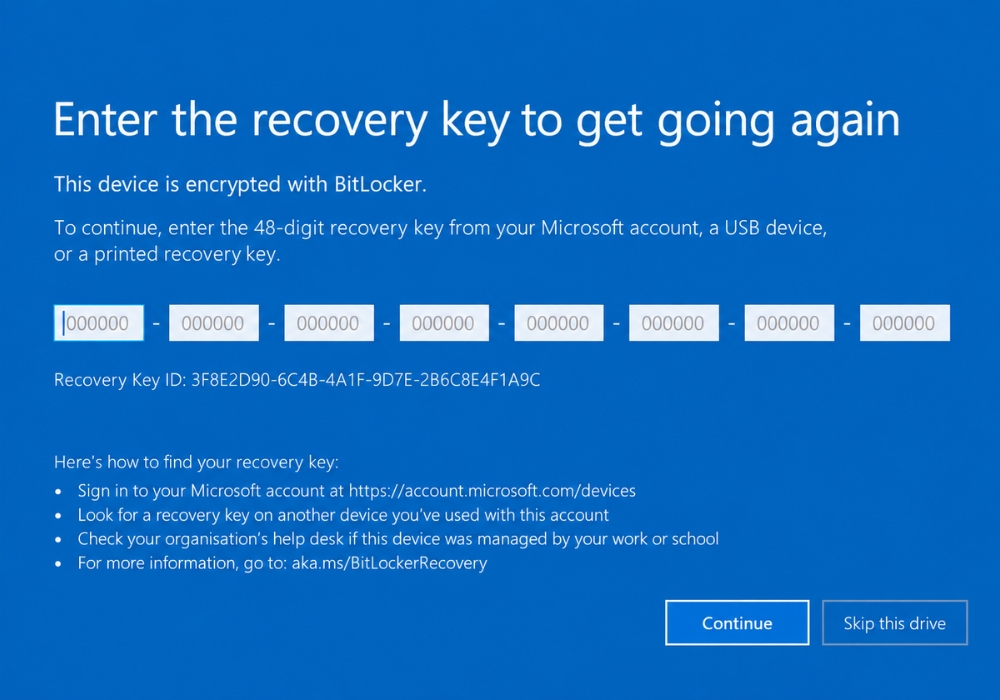The width and height of the screenshot is (1000, 700).
Task: Click 'Here's how to find your recovery key:' text
Action: pos(196,462)
